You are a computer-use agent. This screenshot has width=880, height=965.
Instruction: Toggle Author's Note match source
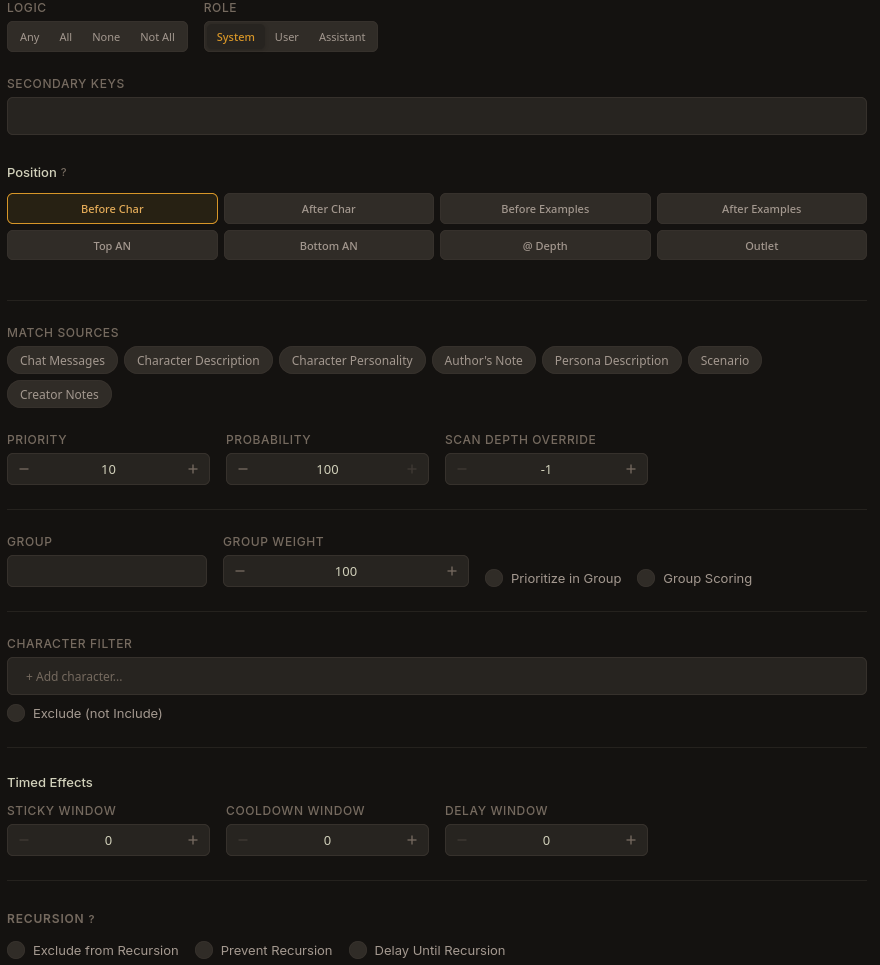484,361
